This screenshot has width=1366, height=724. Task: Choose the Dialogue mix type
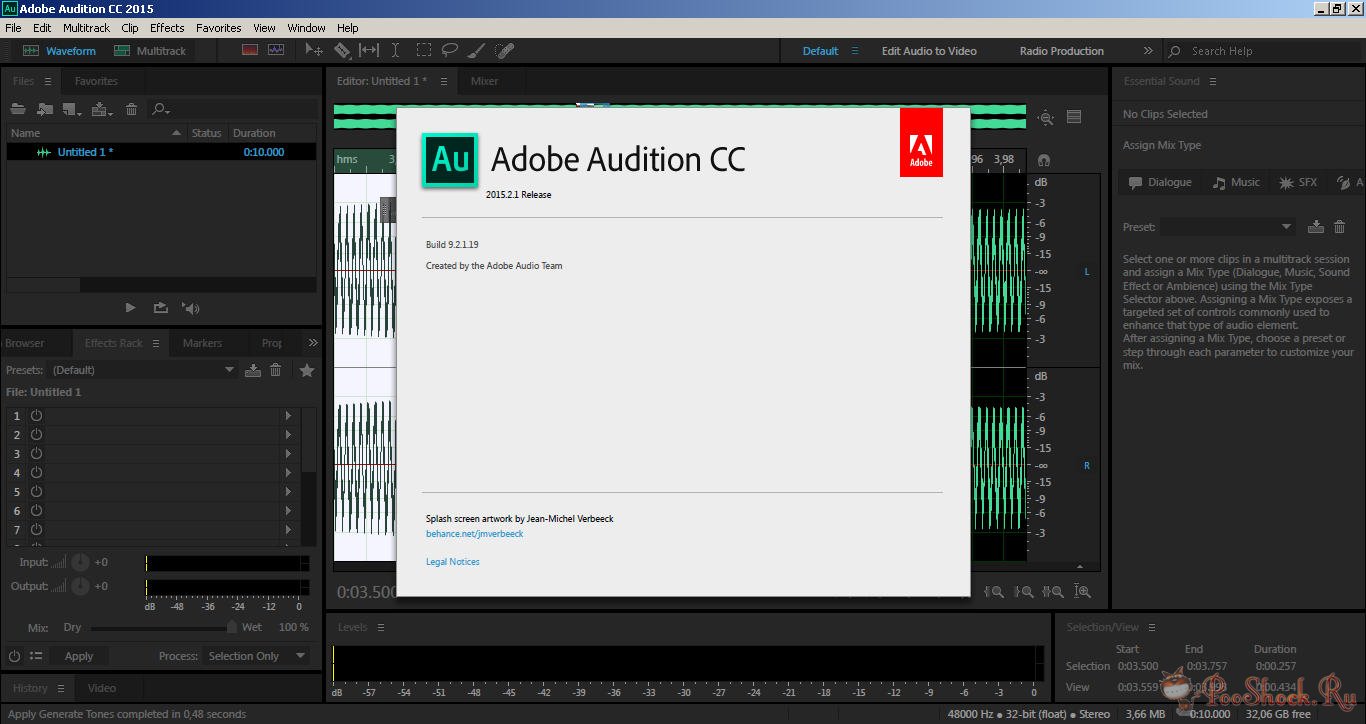point(1160,182)
